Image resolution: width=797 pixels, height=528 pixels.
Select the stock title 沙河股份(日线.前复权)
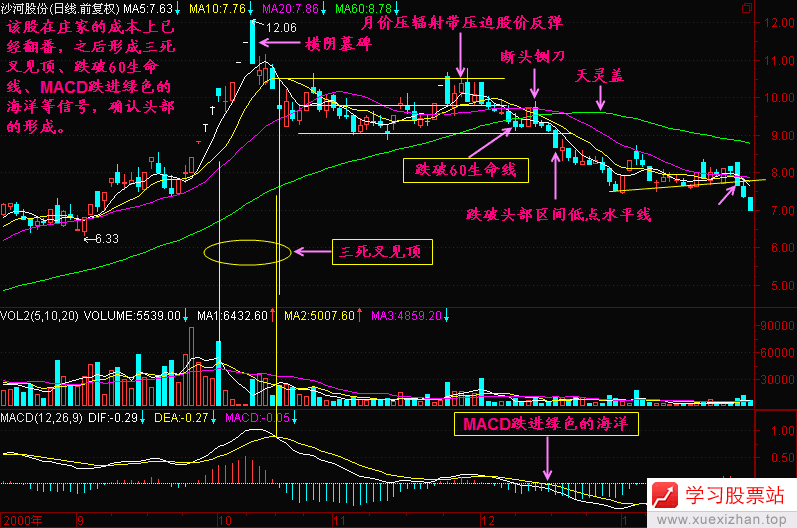tap(60, 9)
